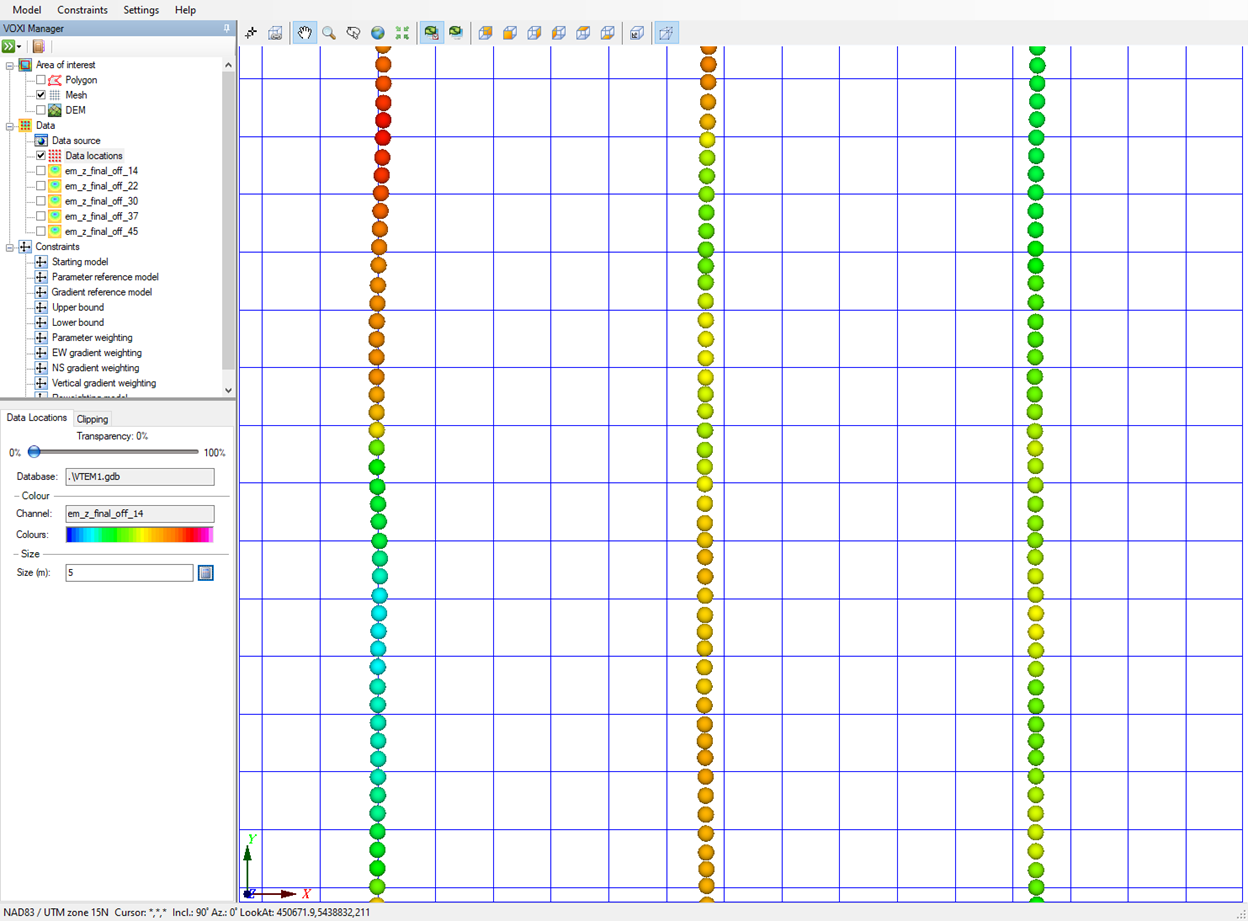Uncheck the Mesh checkbox
The image size is (1248, 921).
41,95
